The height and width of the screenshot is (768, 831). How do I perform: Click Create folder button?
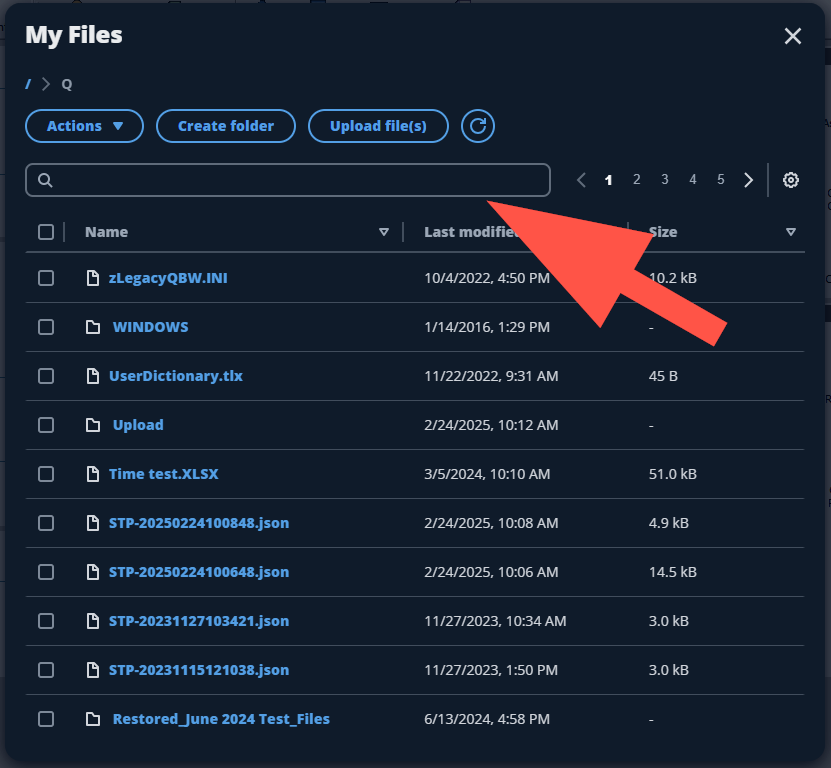pyautogui.click(x=226, y=126)
